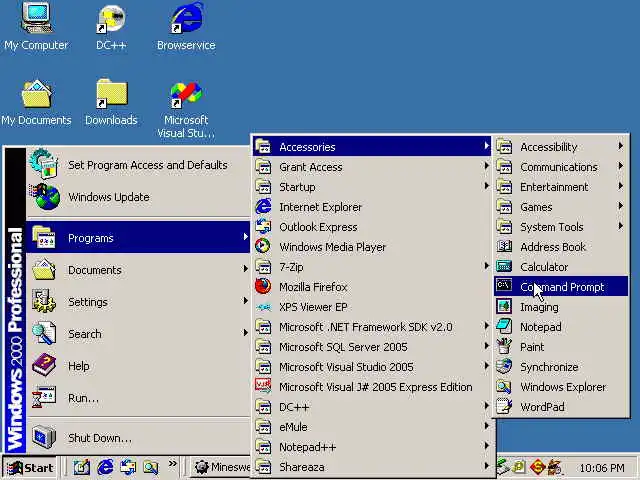Select the Accessories folder entry

coord(372,147)
